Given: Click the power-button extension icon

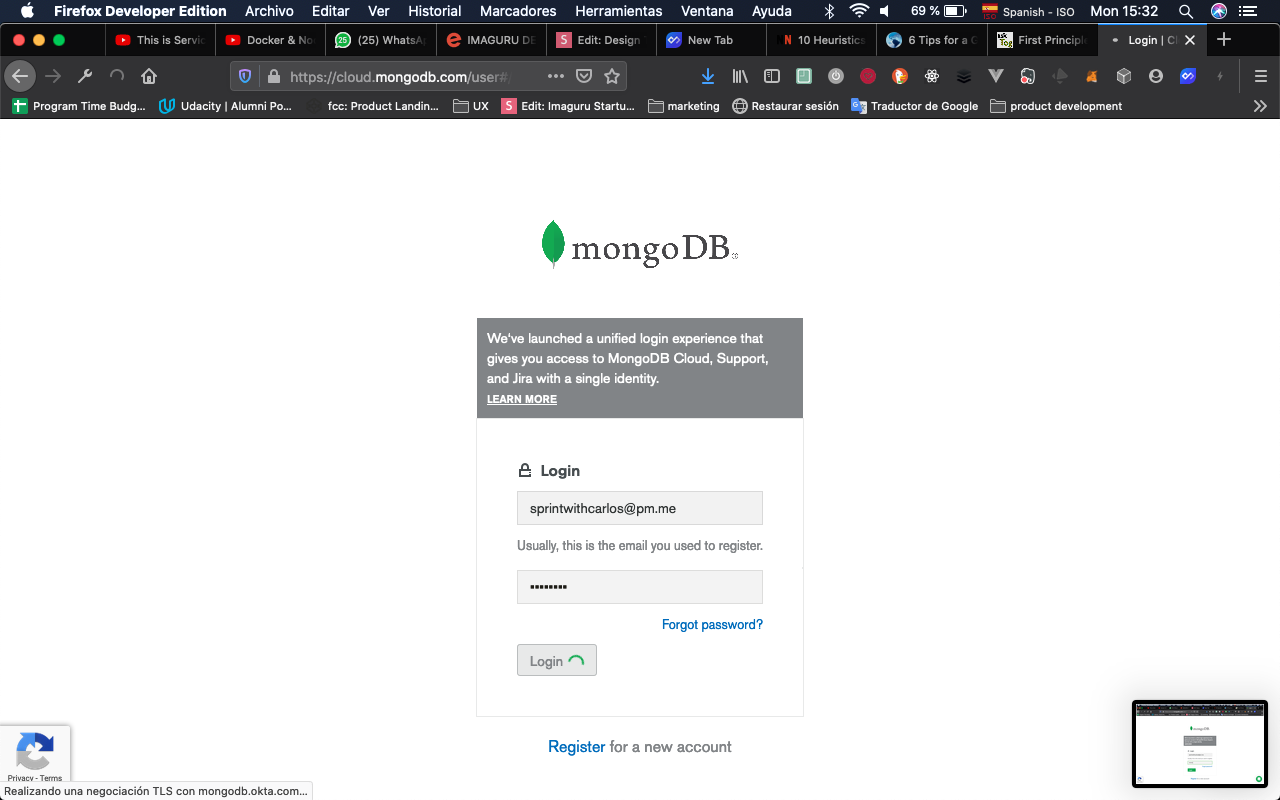Looking at the screenshot, I should [836, 76].
